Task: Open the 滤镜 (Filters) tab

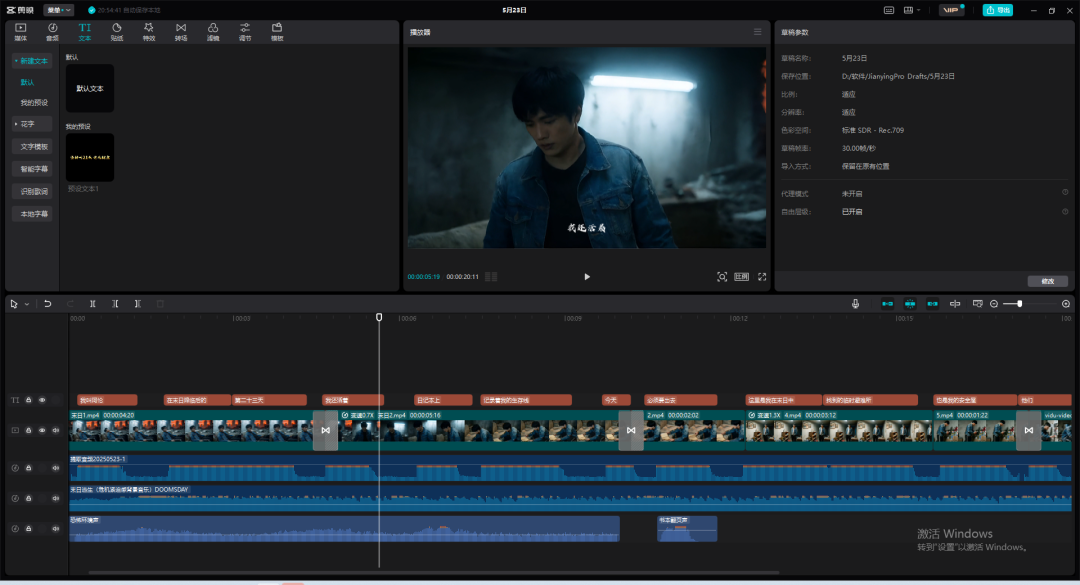Action: point(213,32)
